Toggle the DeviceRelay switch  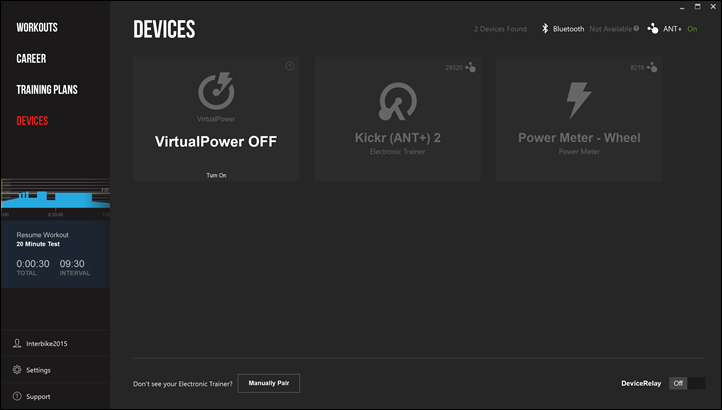[x=687, y=383]
